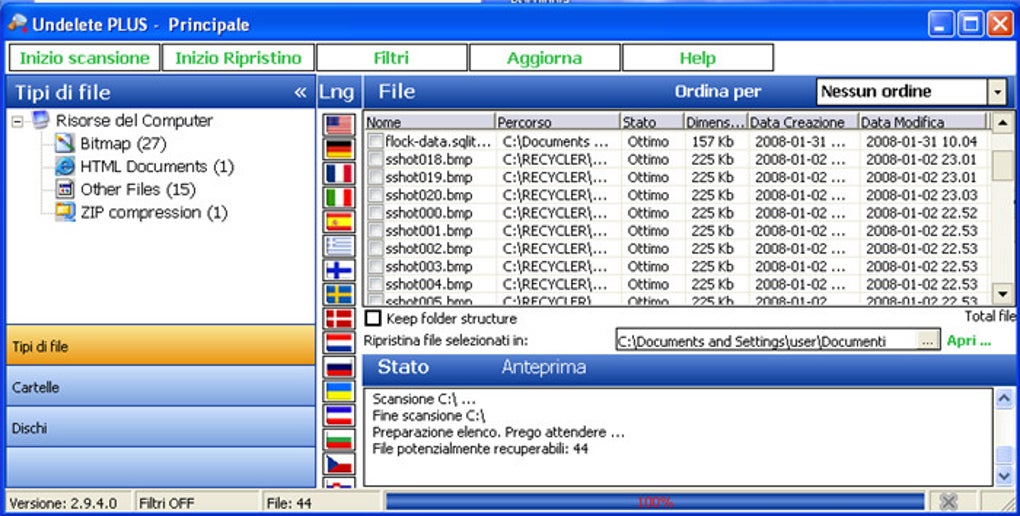The image size is (1020, 516).
Task: Pick the Spanish flag language
Action: point(339,222)
